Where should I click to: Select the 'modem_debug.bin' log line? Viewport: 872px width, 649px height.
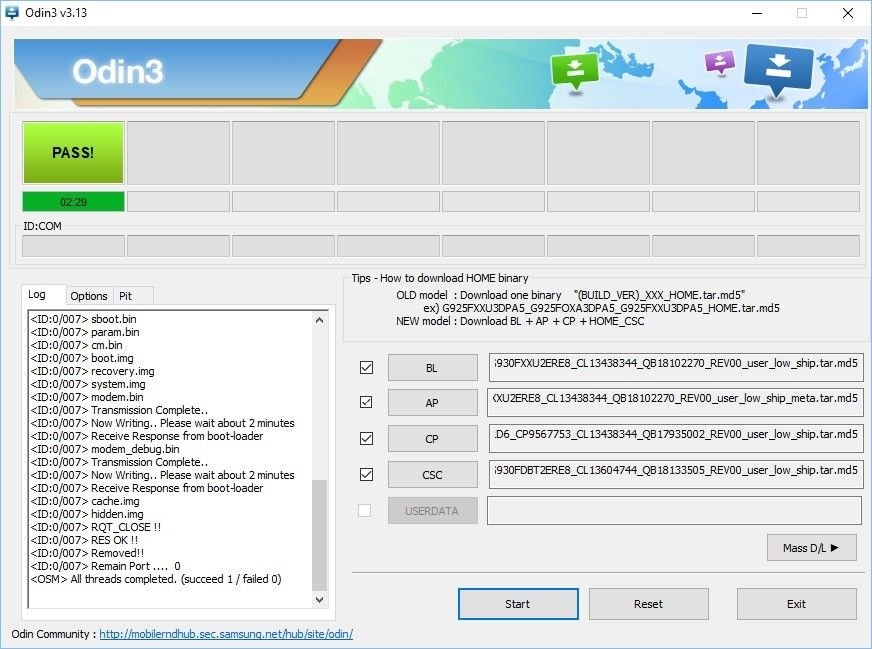[105, 449]
